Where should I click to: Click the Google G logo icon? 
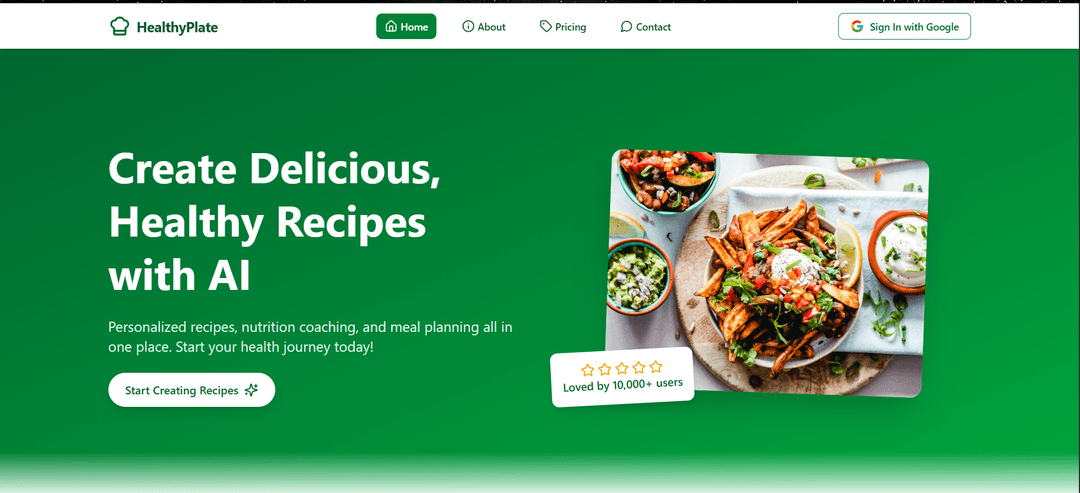[857, 26]
